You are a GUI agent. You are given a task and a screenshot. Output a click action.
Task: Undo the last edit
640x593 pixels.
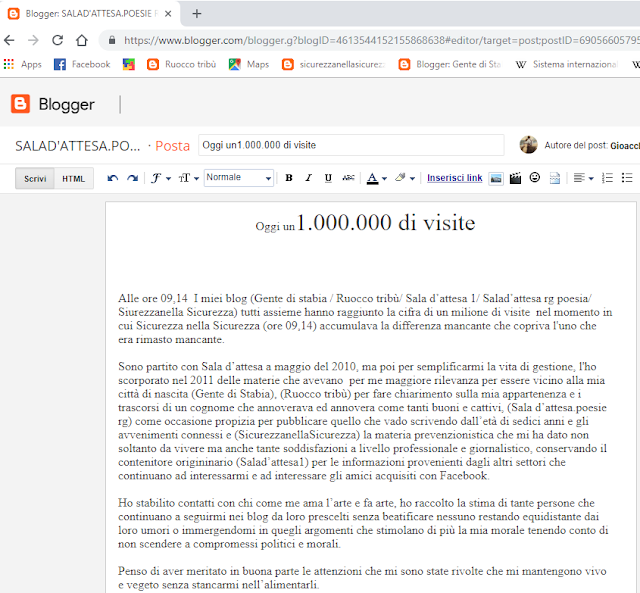(113, 178)
